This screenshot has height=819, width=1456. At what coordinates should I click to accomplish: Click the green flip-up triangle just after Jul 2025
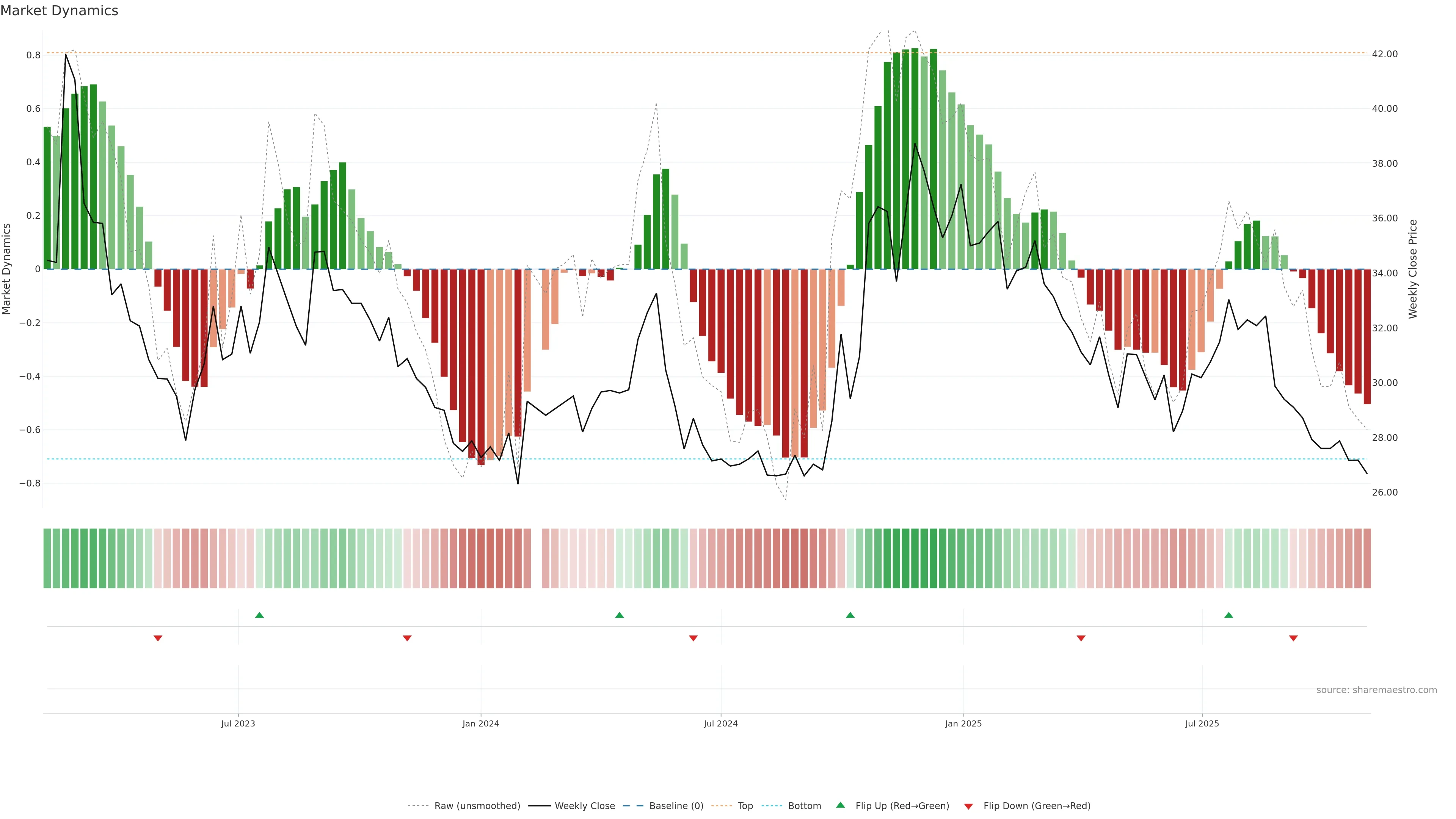coord(1229,615)
